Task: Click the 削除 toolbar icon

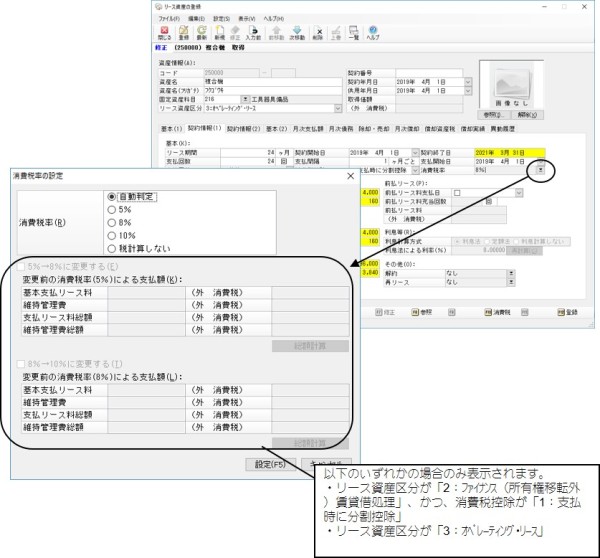Action: point(320,31)
